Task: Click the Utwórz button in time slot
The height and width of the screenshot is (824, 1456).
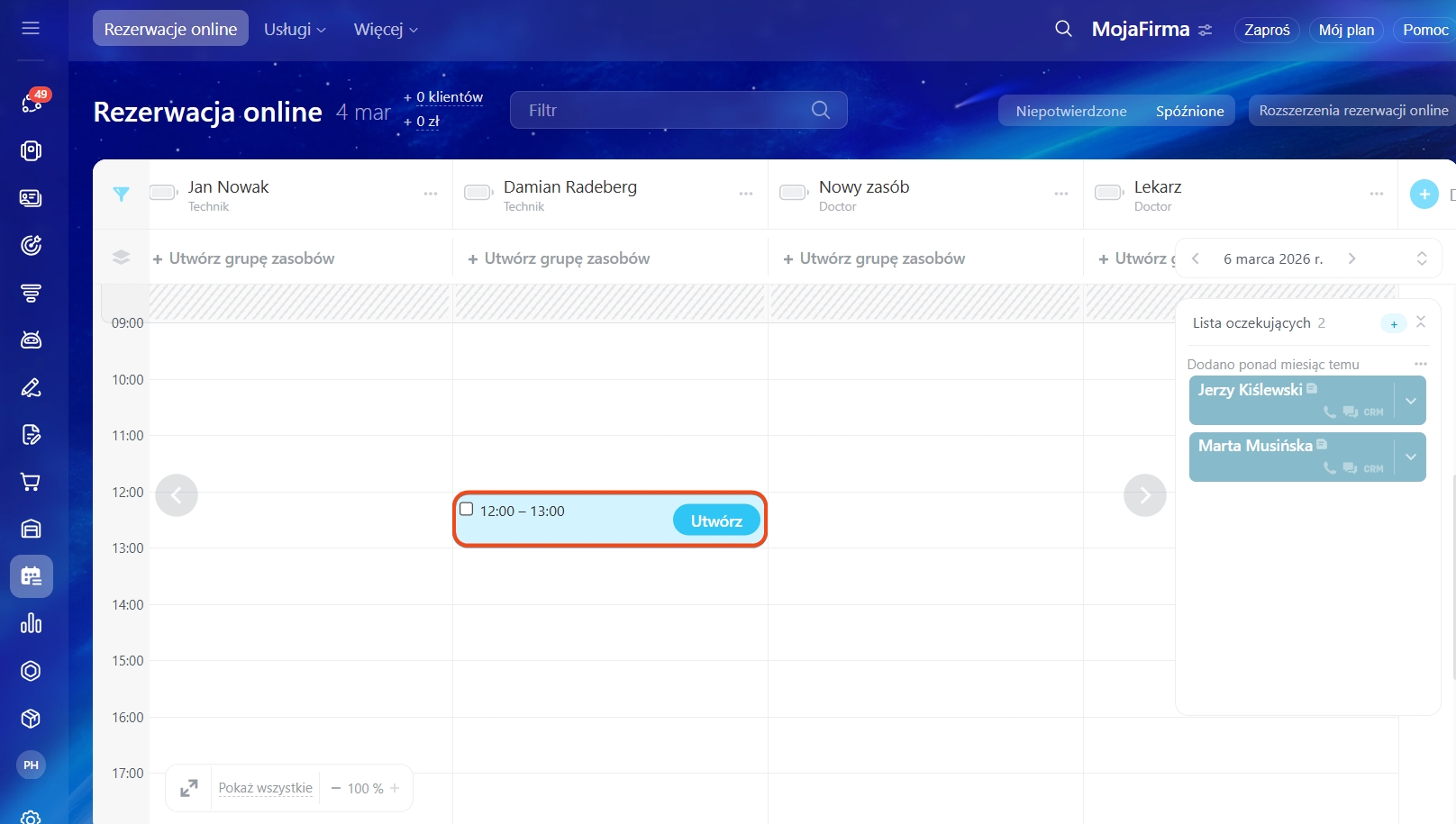Action: tap(716, 521)
